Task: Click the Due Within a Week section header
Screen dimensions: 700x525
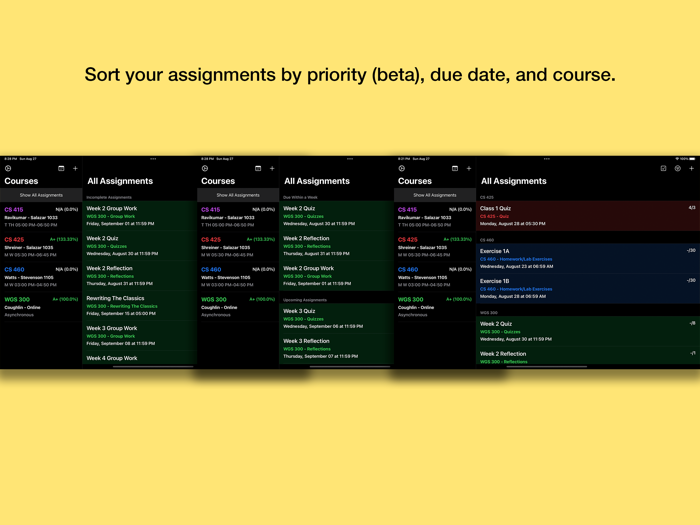Action: (300, 197)
